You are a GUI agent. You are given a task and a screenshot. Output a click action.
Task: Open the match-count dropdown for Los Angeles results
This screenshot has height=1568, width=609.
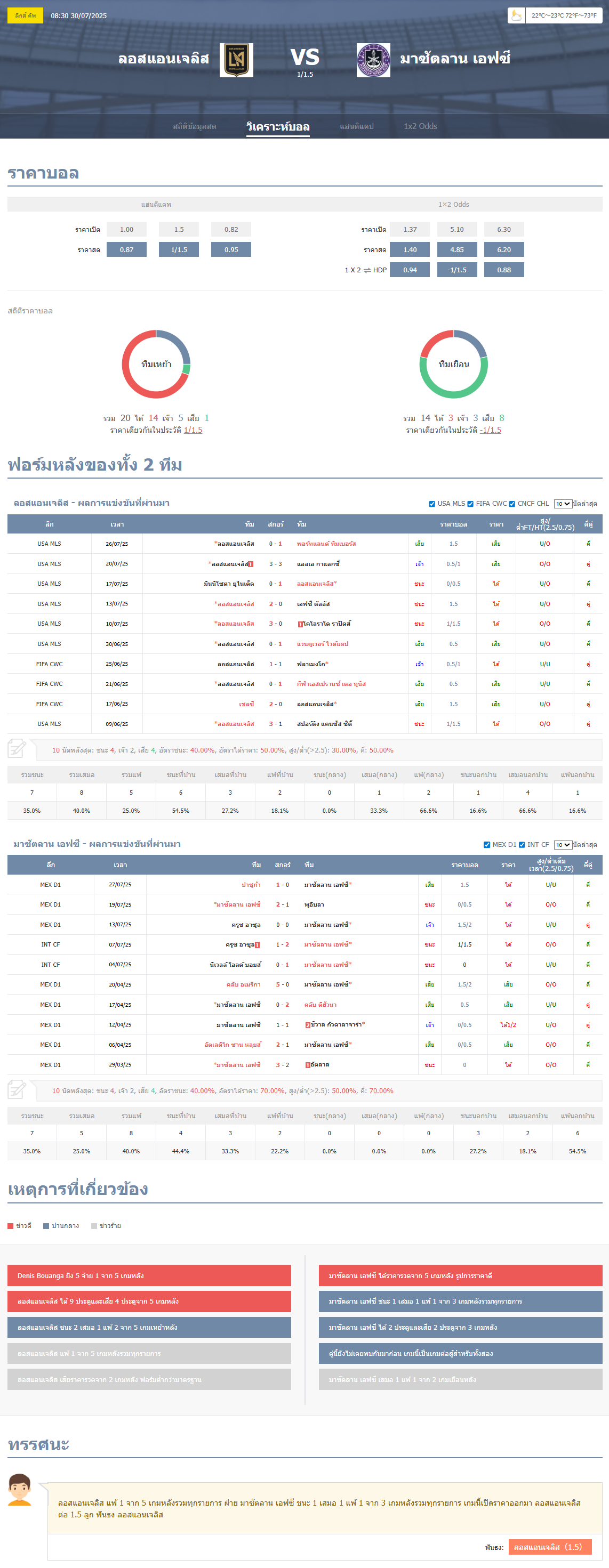[x=563, y=504]
